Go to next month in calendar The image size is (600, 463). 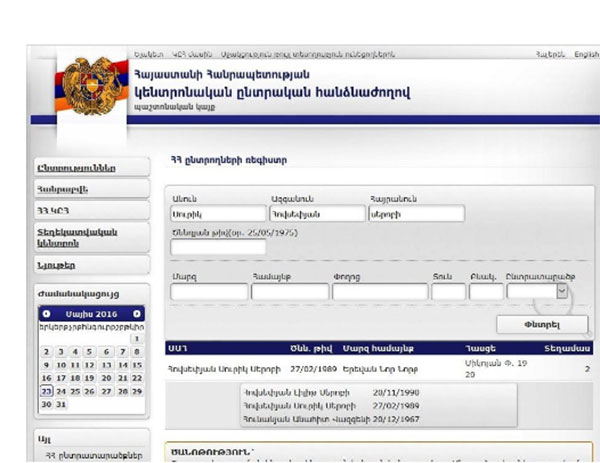pos(137,313)
